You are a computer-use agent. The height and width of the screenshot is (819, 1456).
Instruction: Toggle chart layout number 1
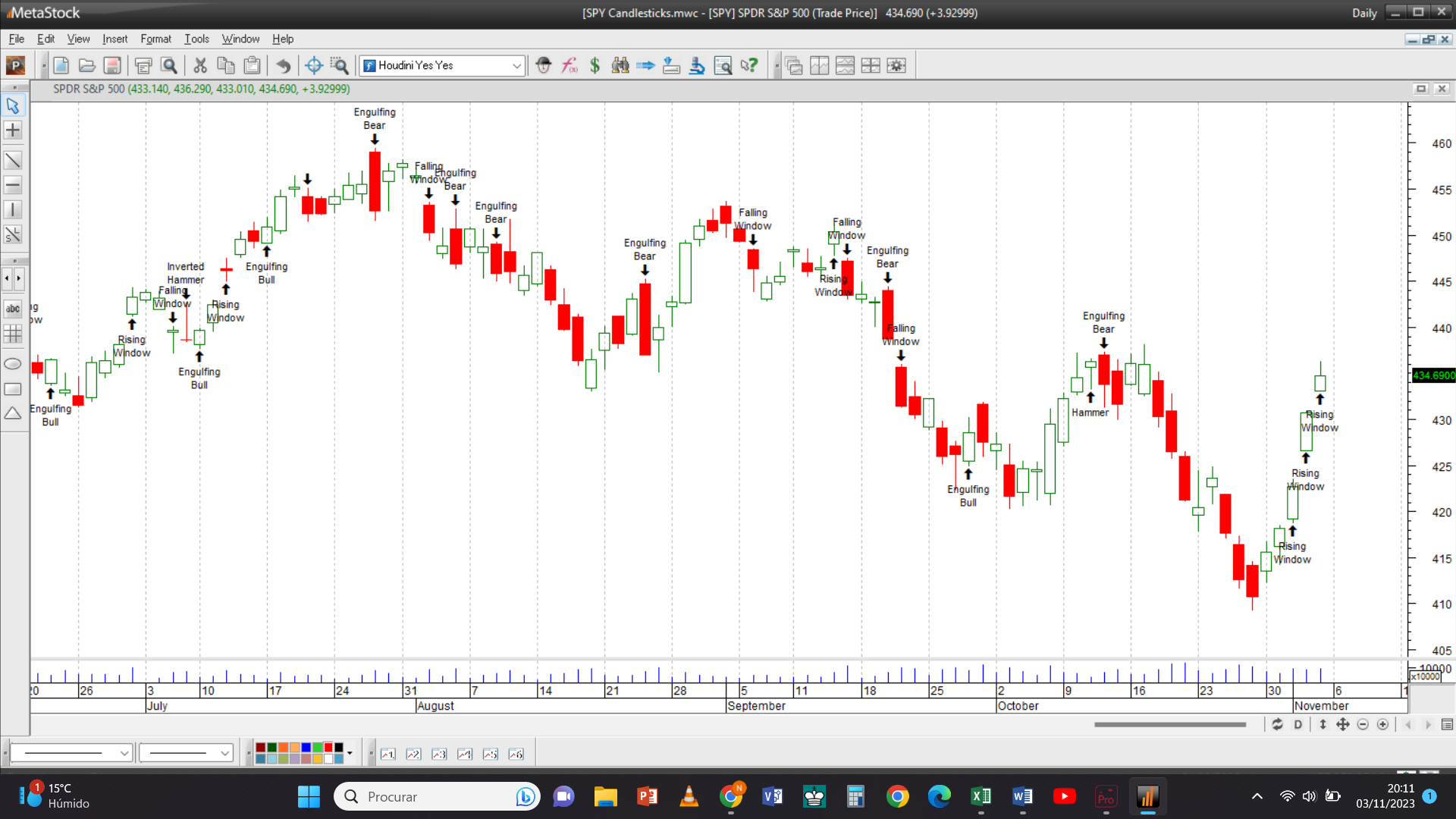388,754
